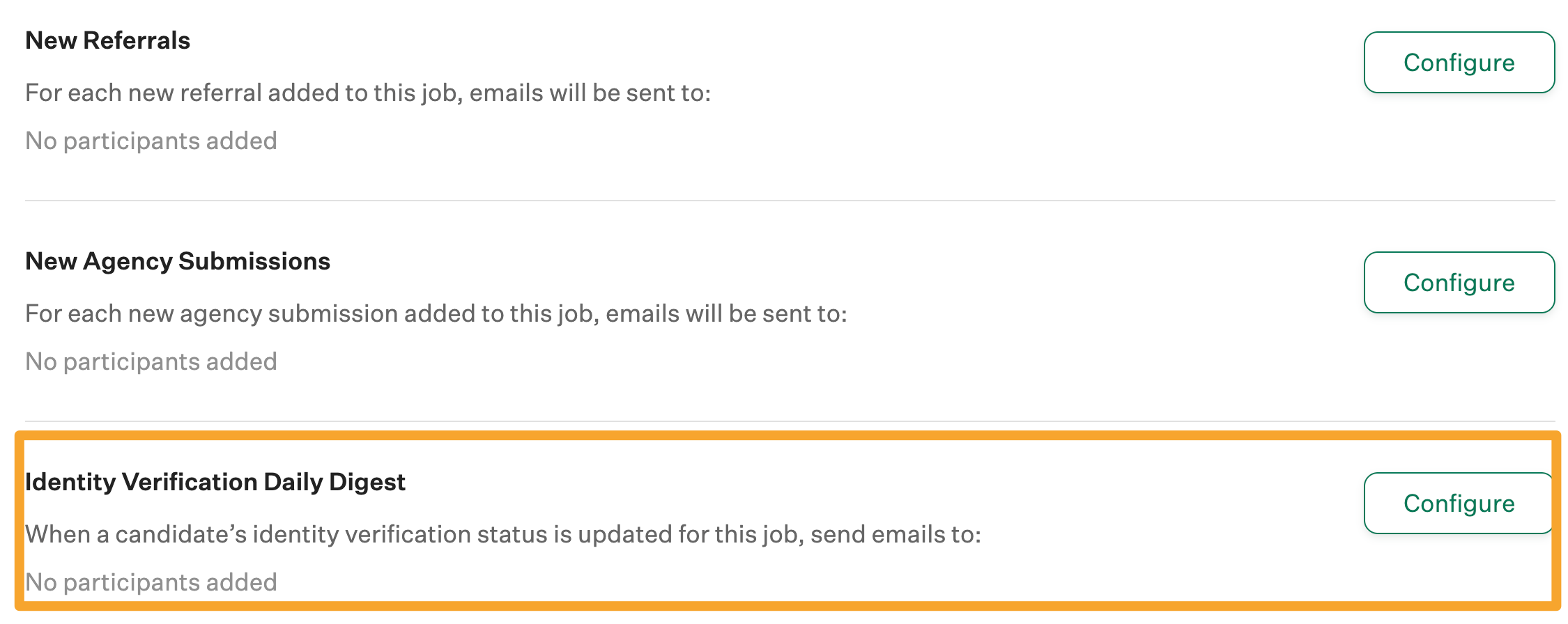Select the New Referrals section heading
Viewport: 1568px width, 624px height.
pyautogui.click(x=107, y=40)
